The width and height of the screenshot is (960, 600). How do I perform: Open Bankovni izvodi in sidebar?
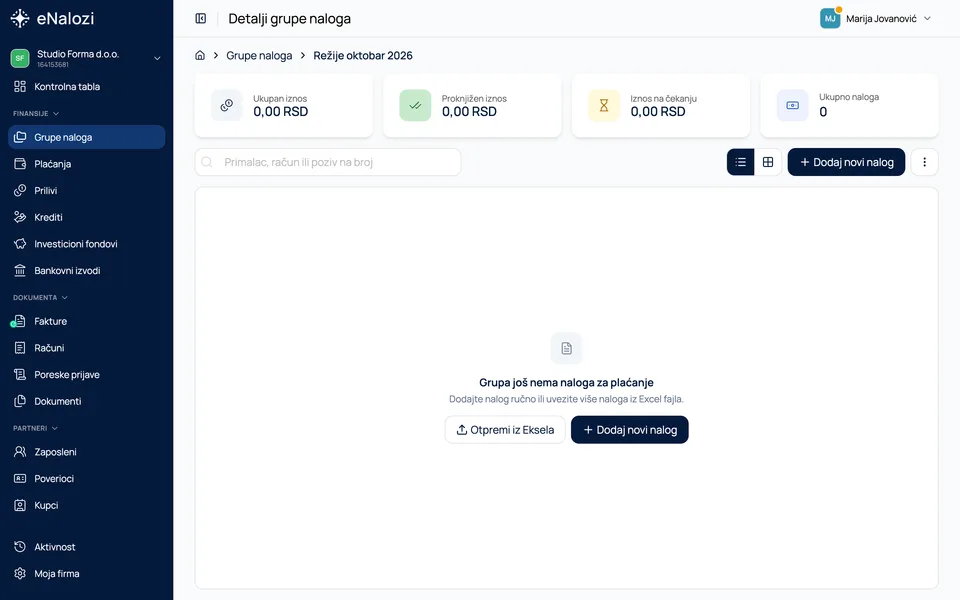click(86, 271)
